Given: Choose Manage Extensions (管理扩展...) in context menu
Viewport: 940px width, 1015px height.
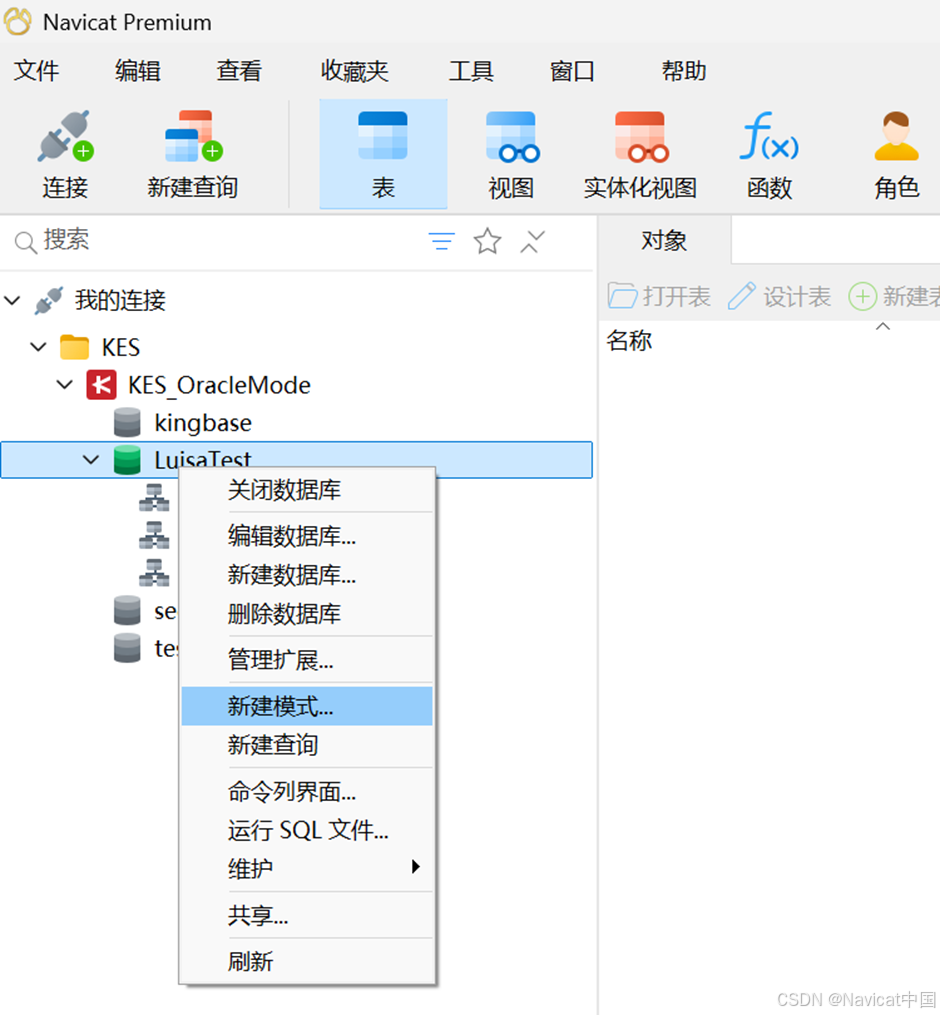Looking at the screenshot, I should coord(307,660).
